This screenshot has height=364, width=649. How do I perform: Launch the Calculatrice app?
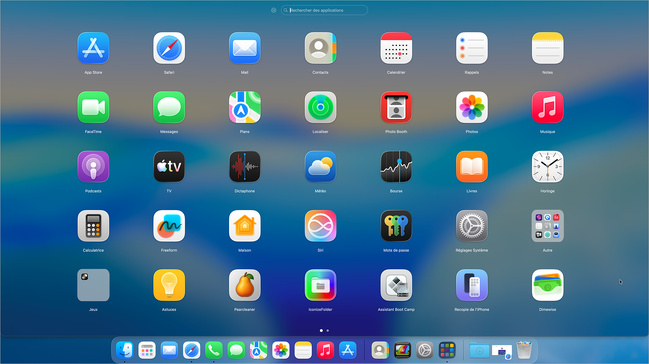(93, 226)
